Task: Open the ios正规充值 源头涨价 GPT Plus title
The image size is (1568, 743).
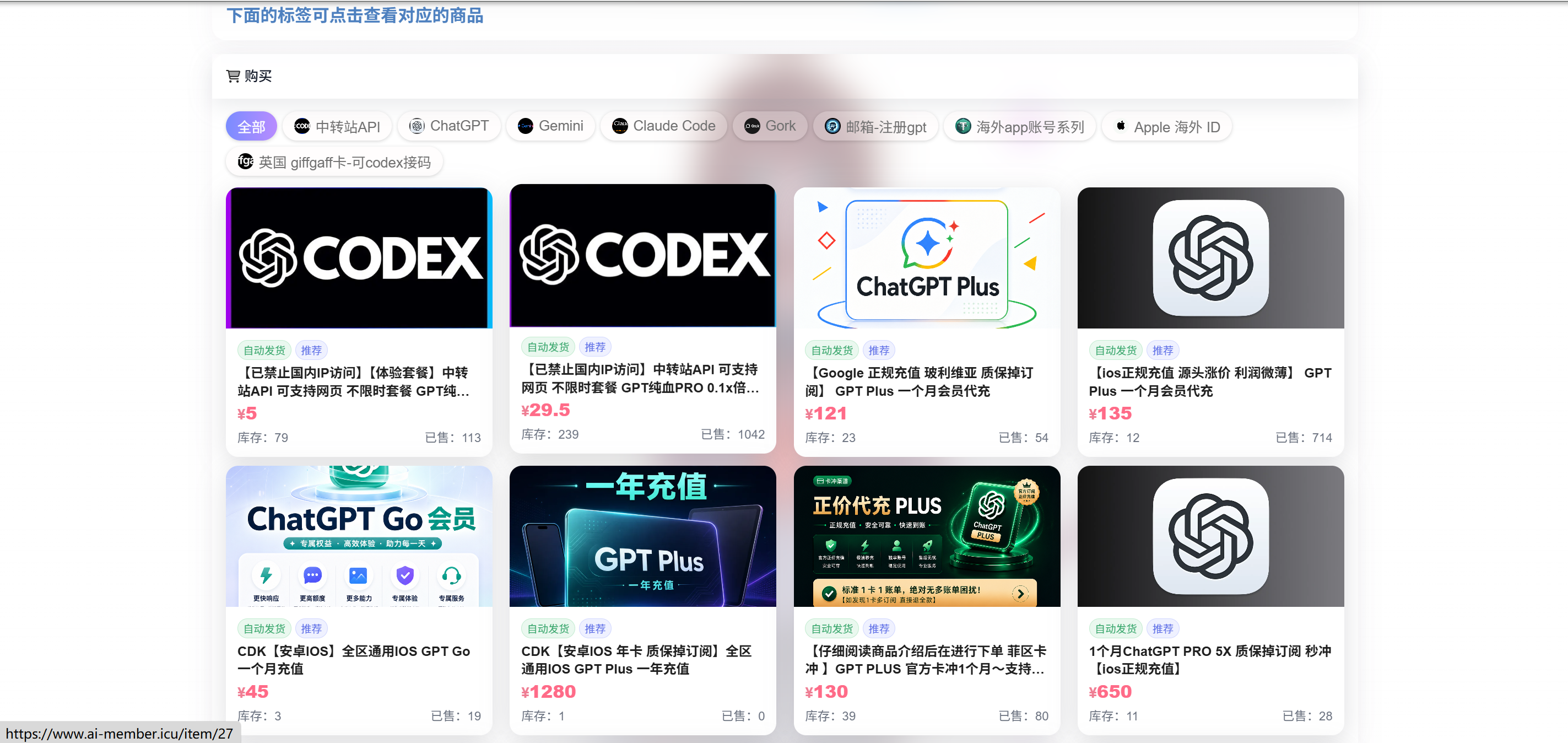Action: tap(1210, 382)
